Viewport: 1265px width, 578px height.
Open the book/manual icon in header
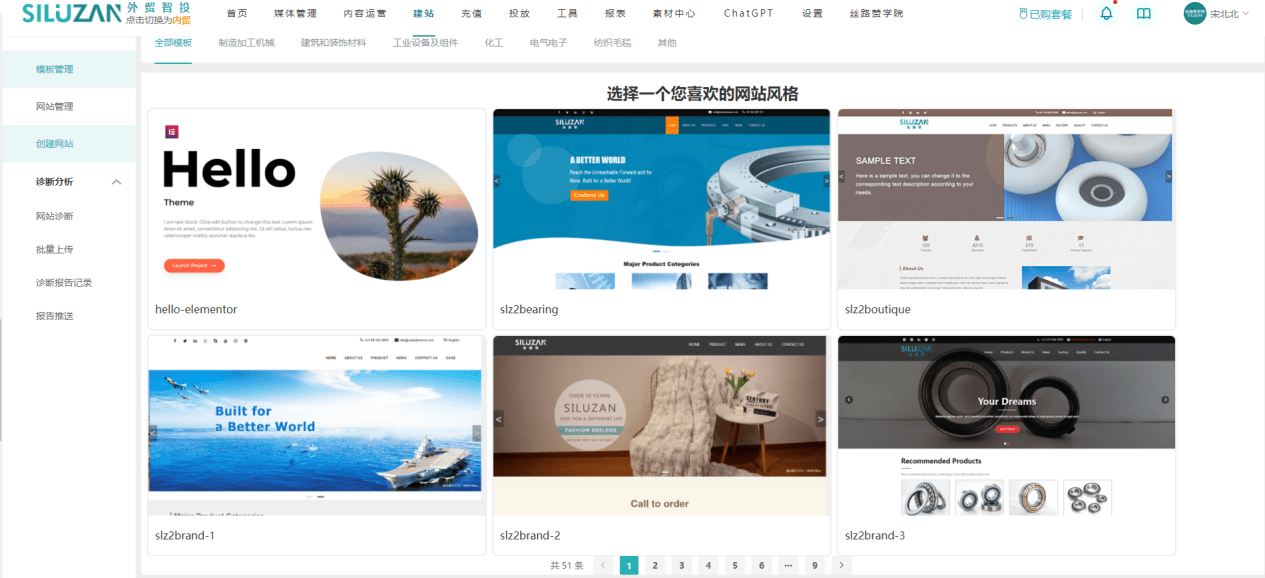point(1144,14)
